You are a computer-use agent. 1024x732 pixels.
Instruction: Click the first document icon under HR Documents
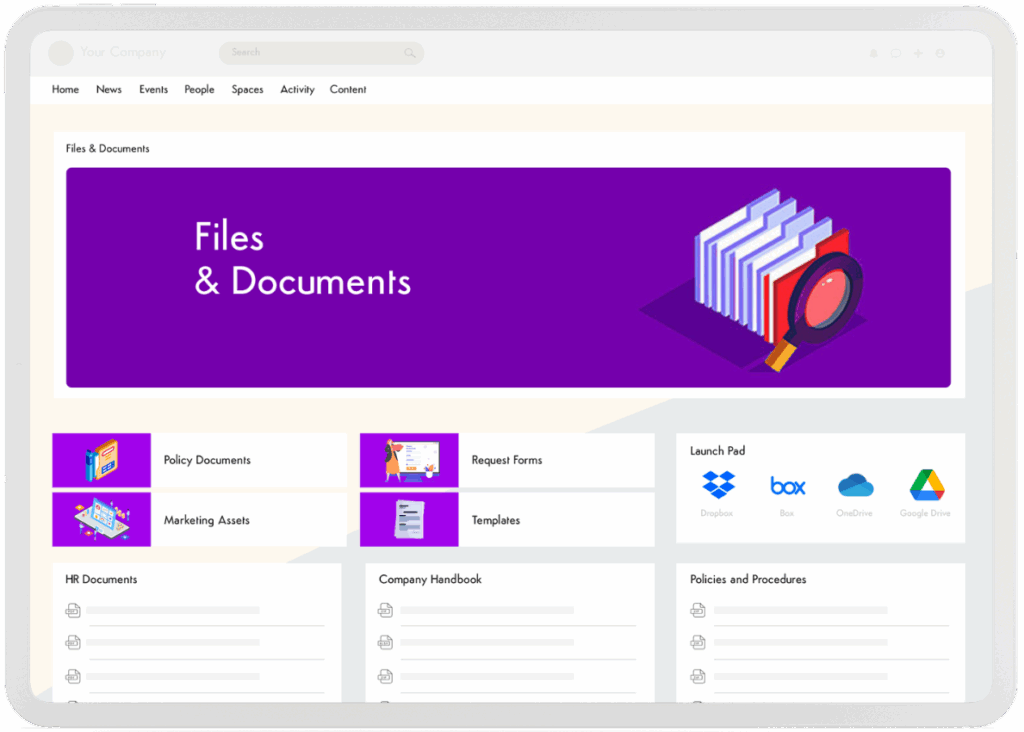73,609
